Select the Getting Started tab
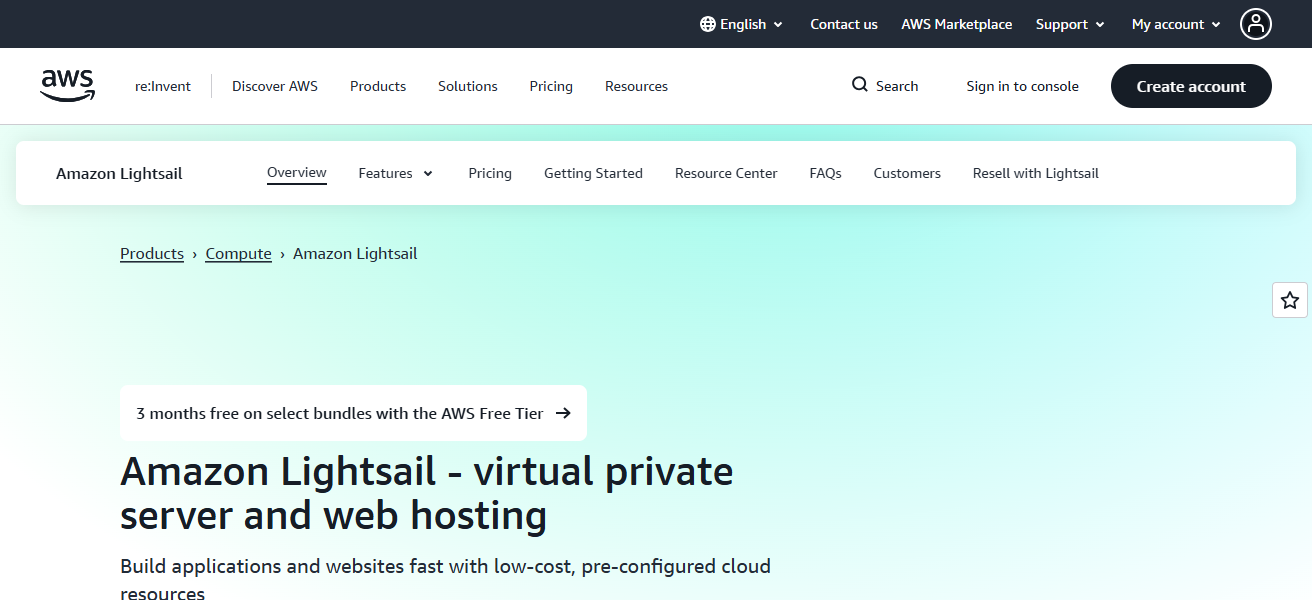This screenshot has width=1312, height=600. (593, 173)
